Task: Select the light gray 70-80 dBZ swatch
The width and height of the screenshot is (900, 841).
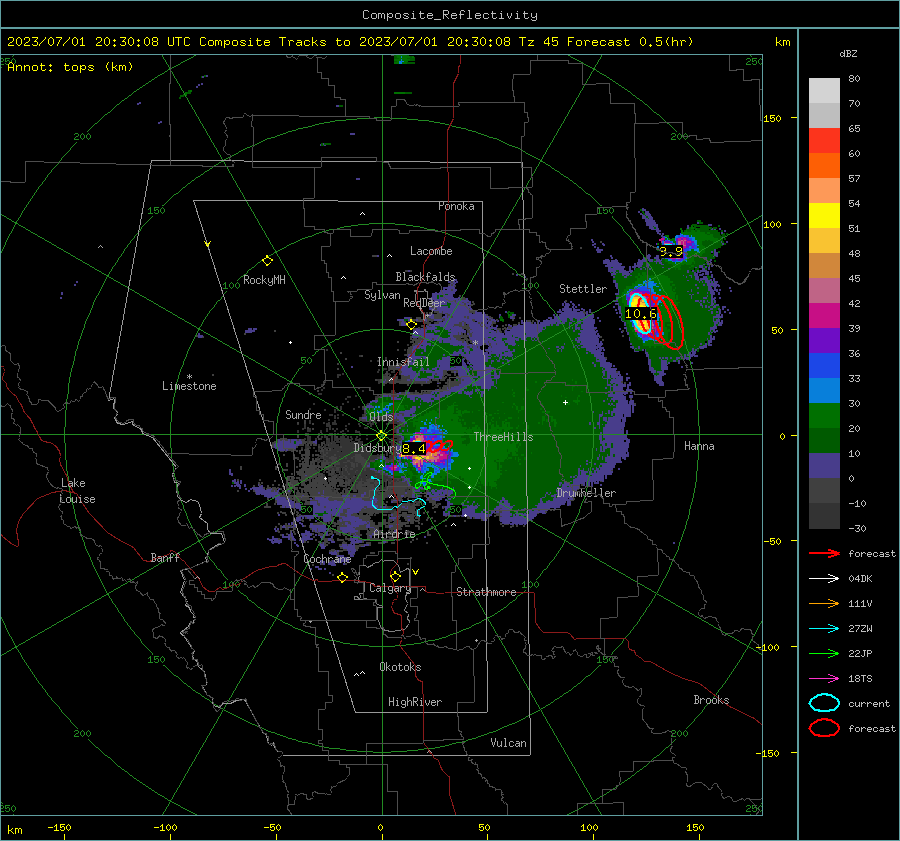Action: point(824,90)
